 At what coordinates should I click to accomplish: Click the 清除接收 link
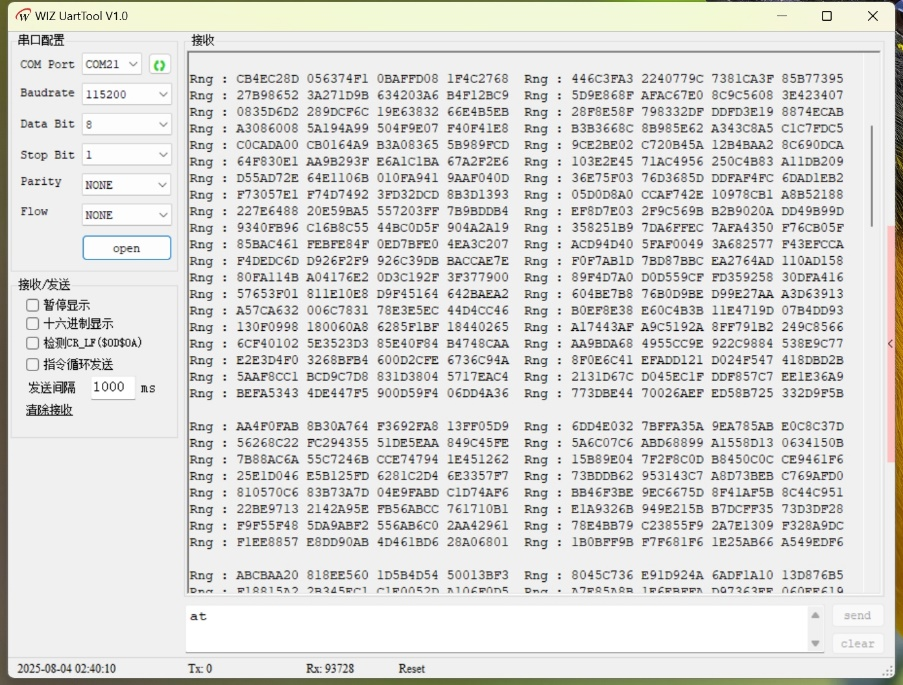click(49, 410)
